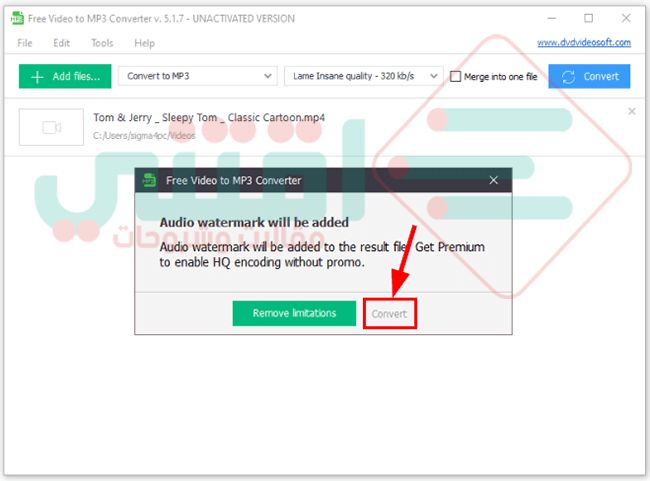Select the Tom & Jerry _ Sleepy Tom file name

pos(209,118)
